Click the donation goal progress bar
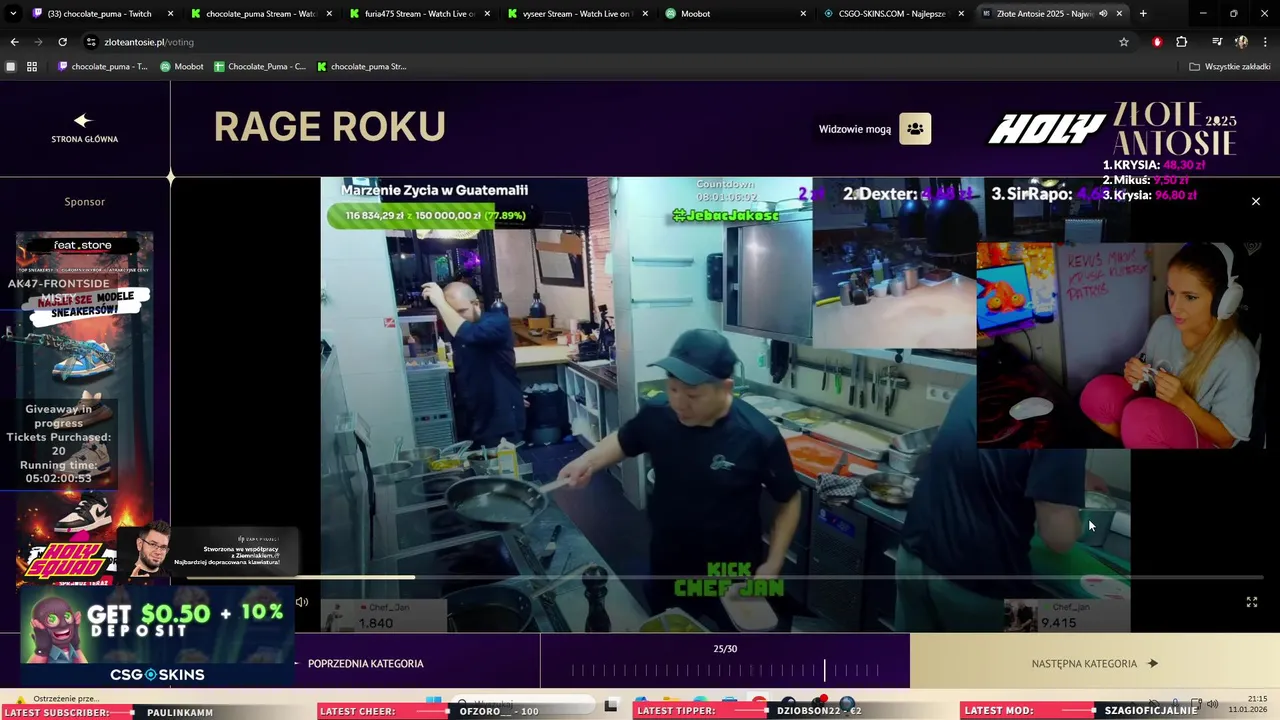Image resolution: width=1280 pixels, height=720 pixels. pyautogui.click(x=435, y=215)
